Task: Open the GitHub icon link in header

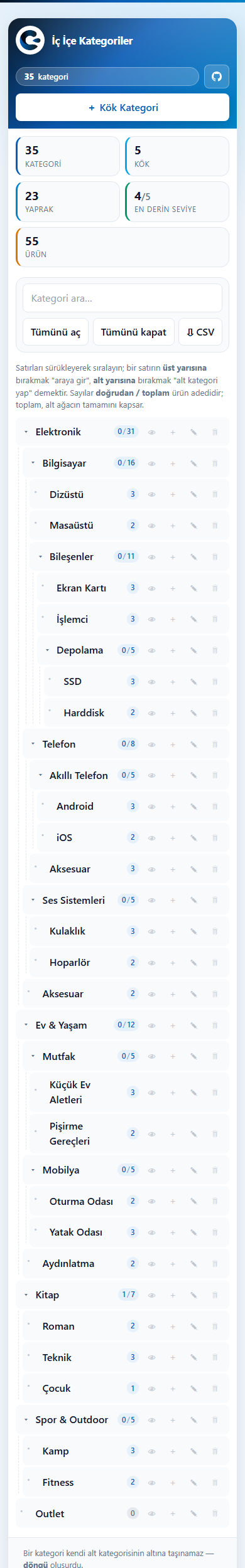Action: pos(217,77)
